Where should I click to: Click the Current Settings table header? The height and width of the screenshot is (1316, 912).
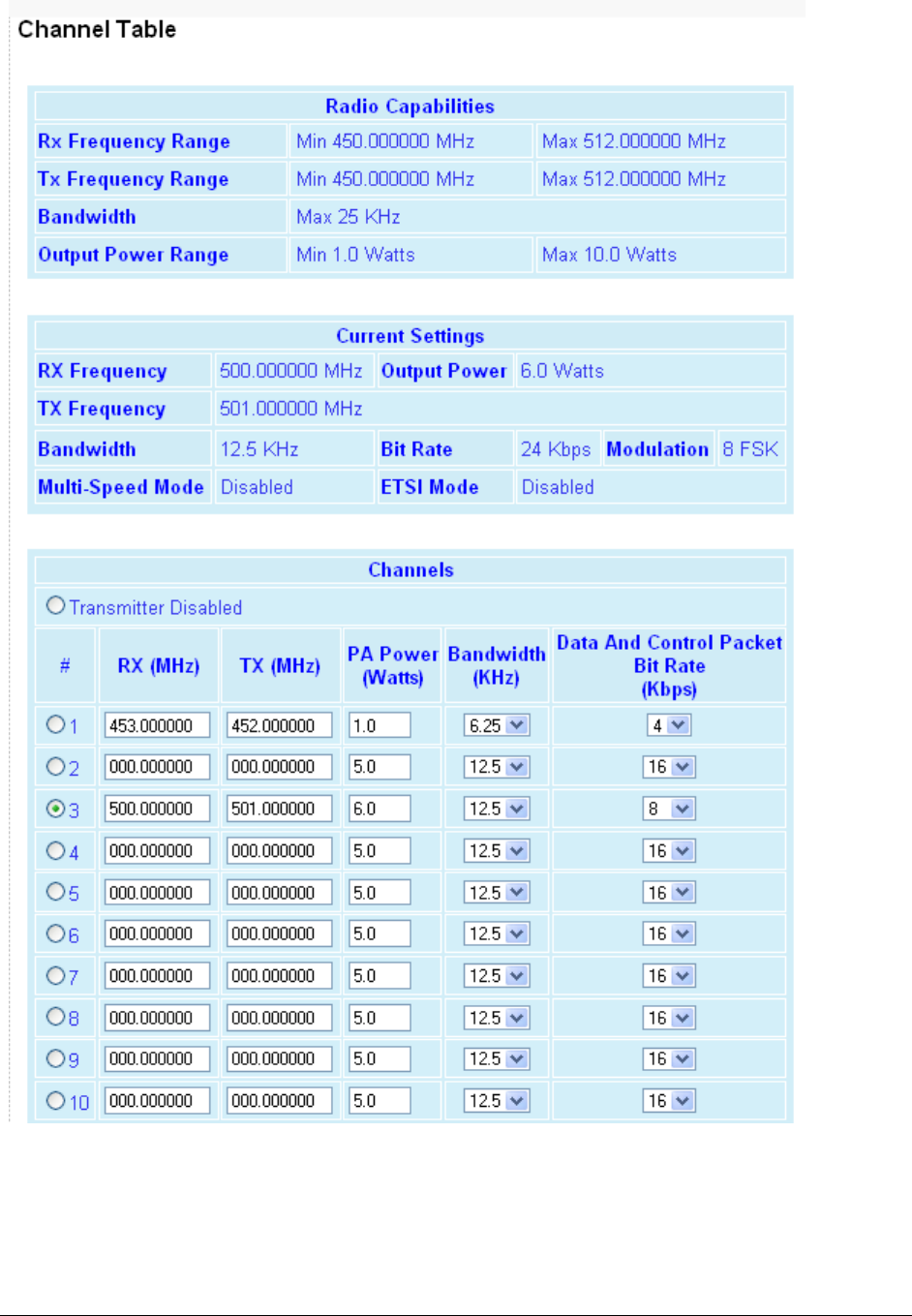pyautogui.click(x=410, y=336)
